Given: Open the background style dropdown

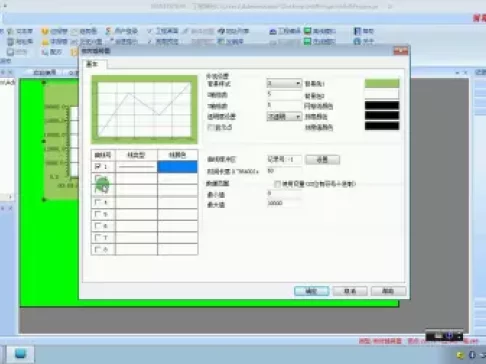Looking at the screenshot, I should [284, 83].
